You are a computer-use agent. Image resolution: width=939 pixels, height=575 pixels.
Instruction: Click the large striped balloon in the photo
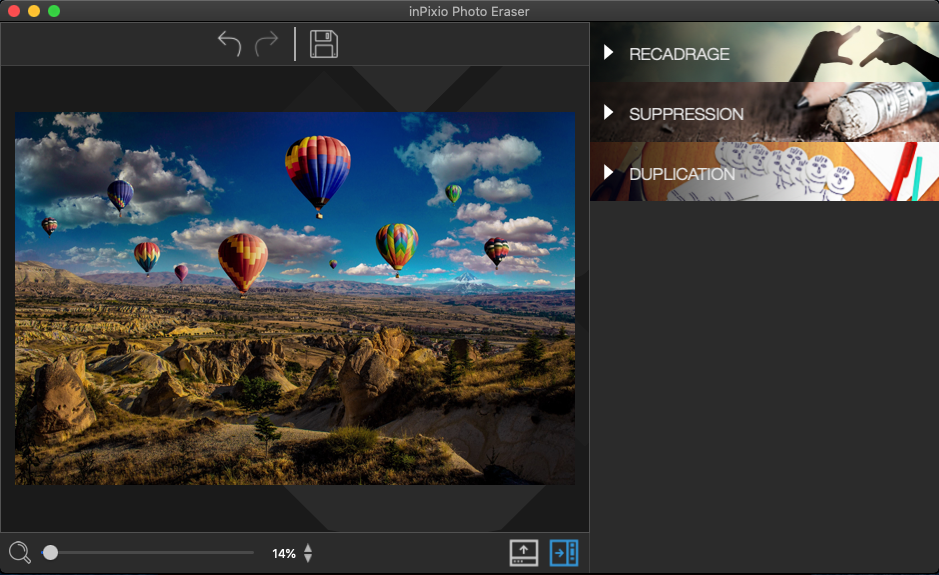pyautogui.click(x=318, y=170)
